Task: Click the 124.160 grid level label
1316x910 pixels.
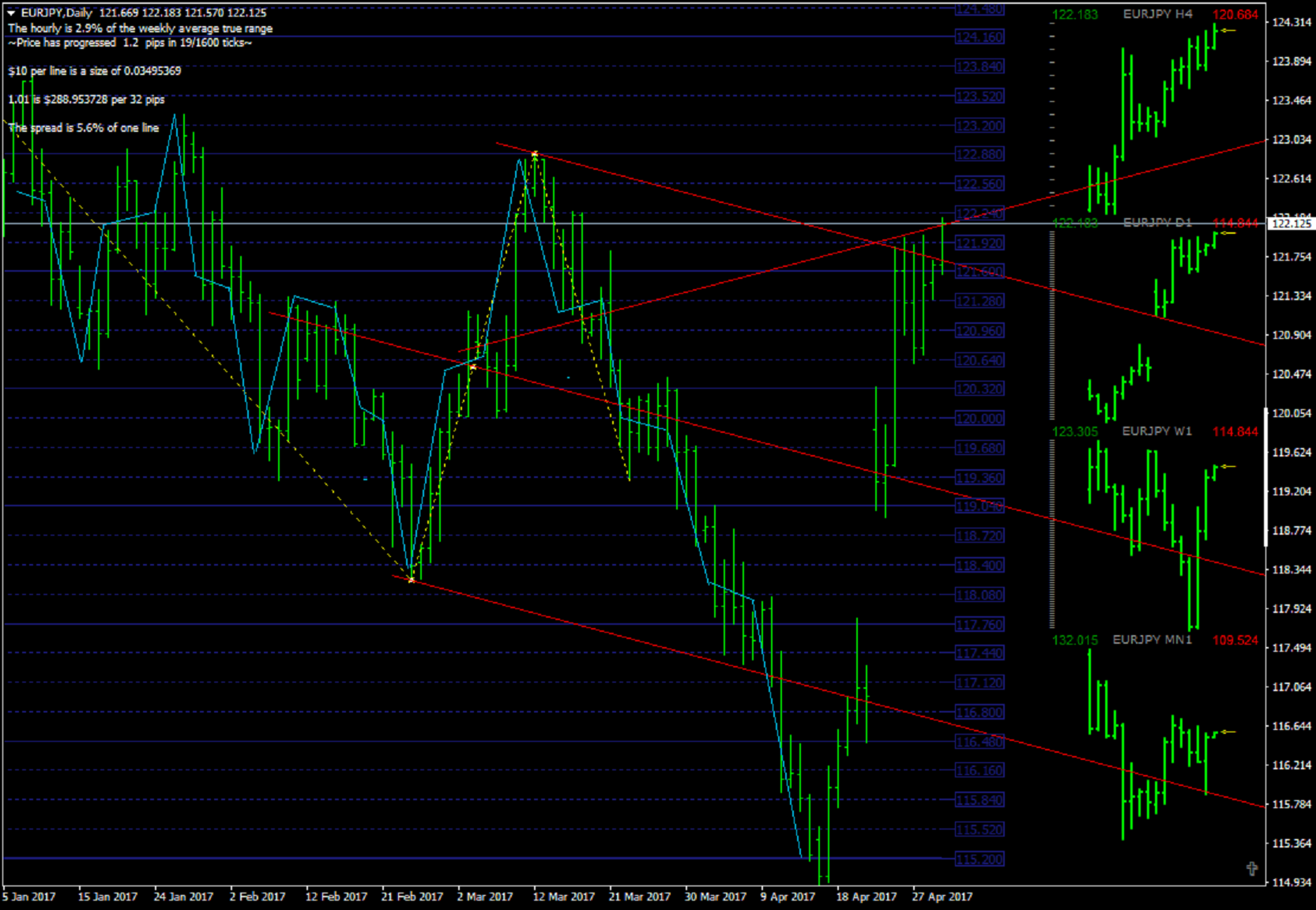Action: coord(979,37)
